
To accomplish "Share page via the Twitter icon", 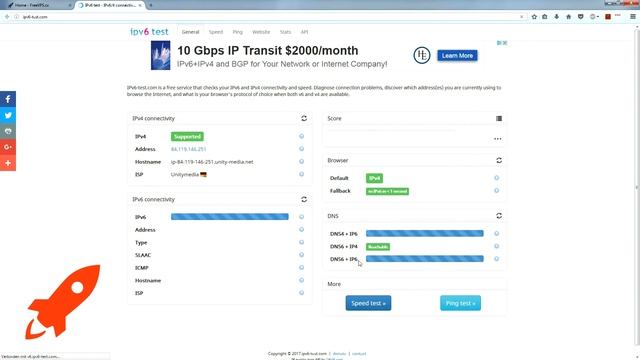I will tap(8, 115).
